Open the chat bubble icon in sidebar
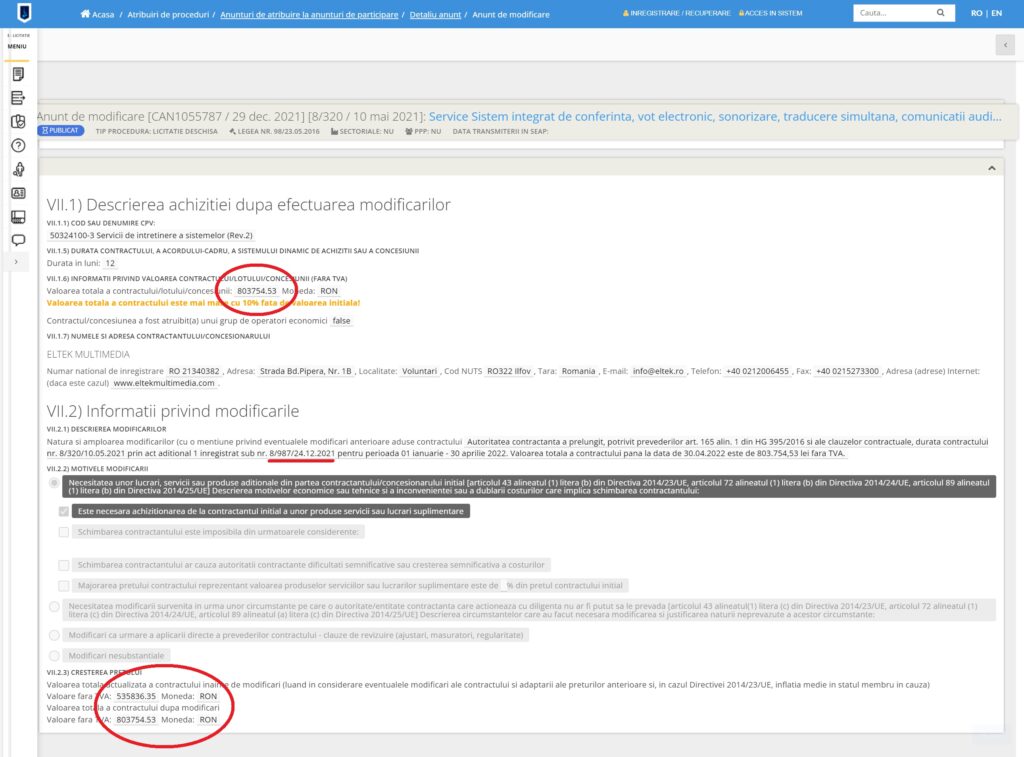The height and width of the screenshot is (757, 1024). pyautogui.click(x=18, y=240)
